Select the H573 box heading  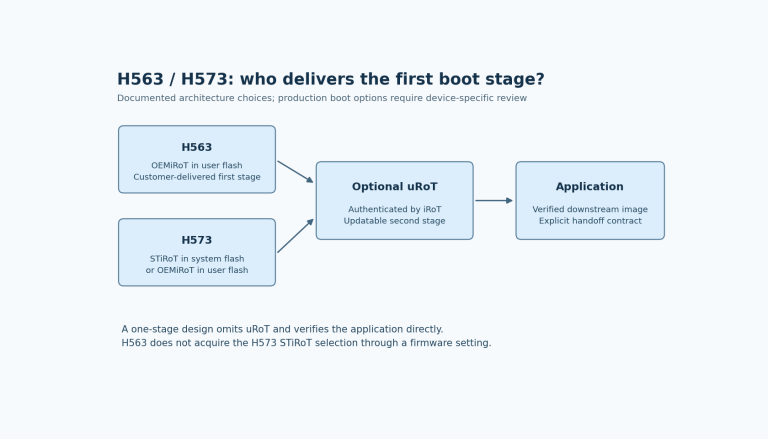(x=196, y=240)
